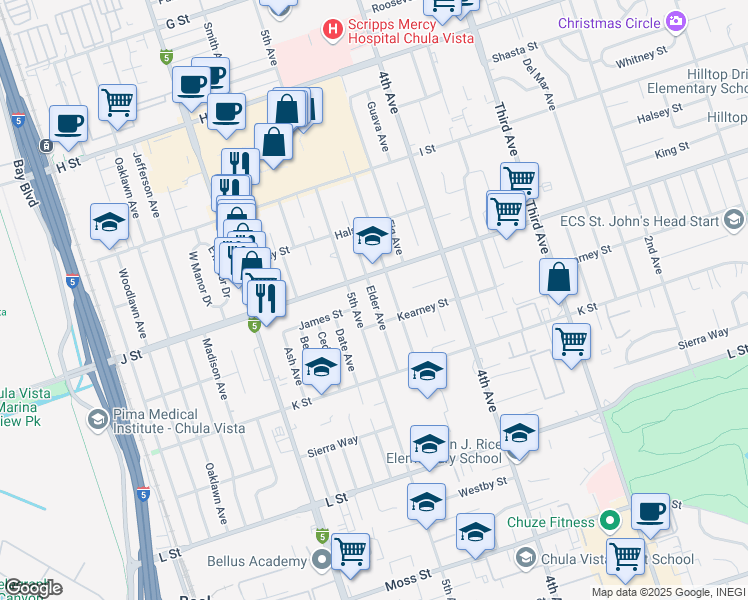This screenshot has height=600, width=748.
Task: Click the Scripps Mercy Hospital marker icon
Action: point(332,31)
